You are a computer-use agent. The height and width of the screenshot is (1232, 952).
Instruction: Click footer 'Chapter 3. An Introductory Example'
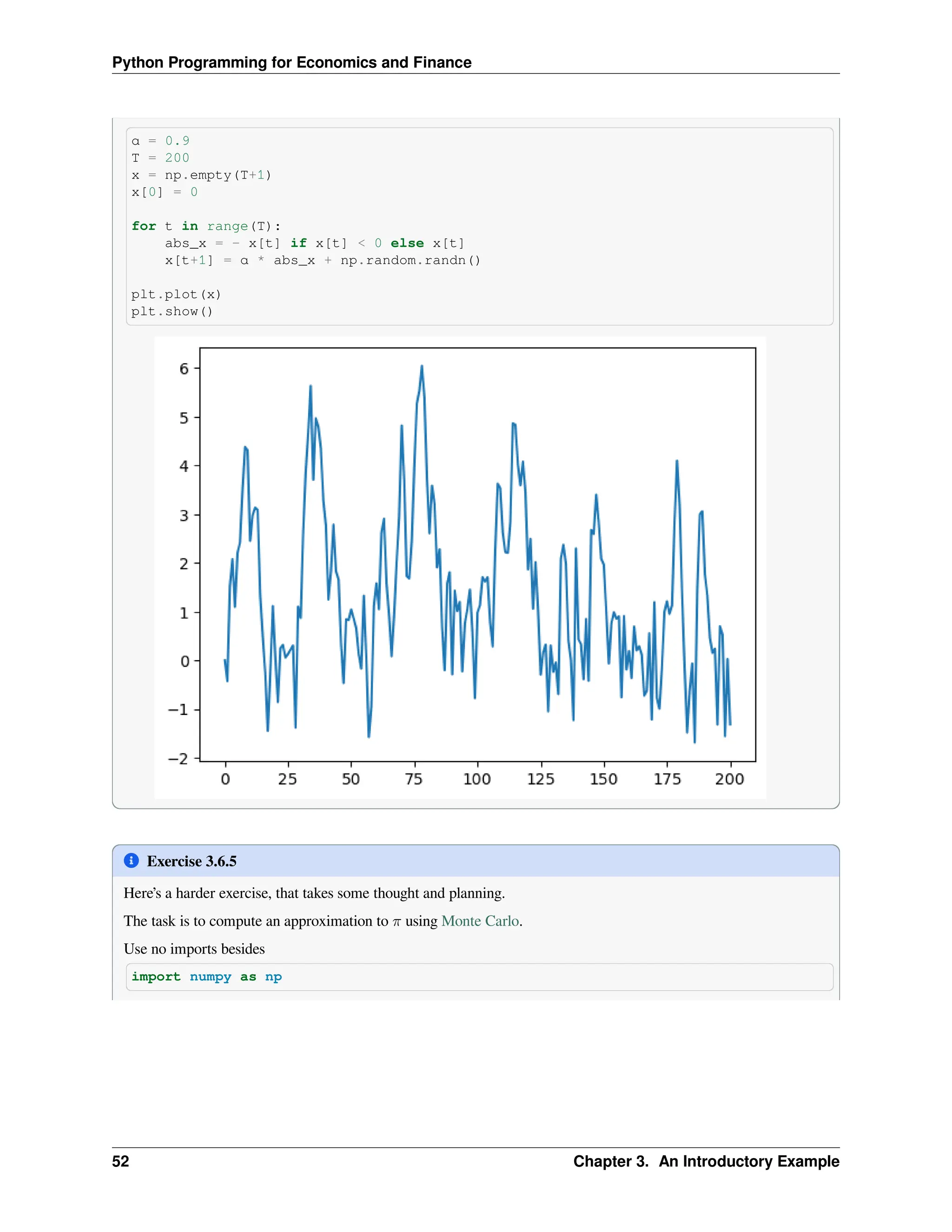[706, 1161]
